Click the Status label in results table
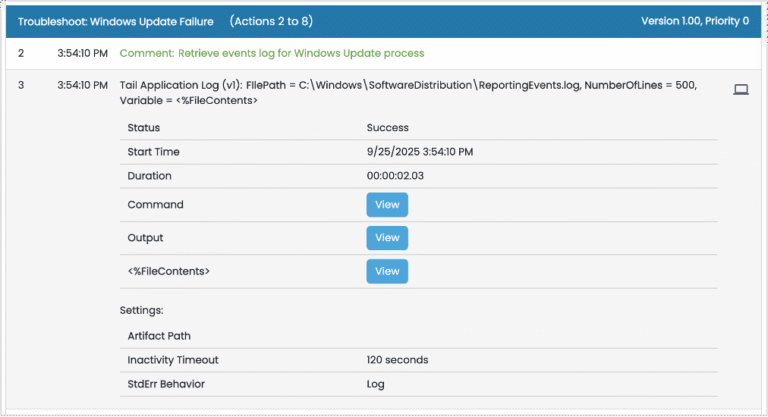 tap(144, 128)
